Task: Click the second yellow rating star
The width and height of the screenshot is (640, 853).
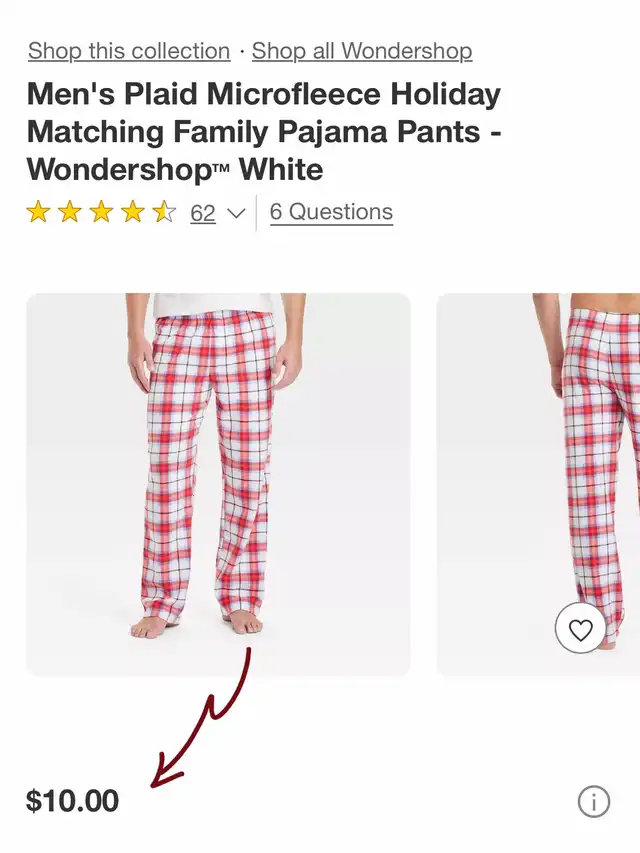Action: [70, 212]
